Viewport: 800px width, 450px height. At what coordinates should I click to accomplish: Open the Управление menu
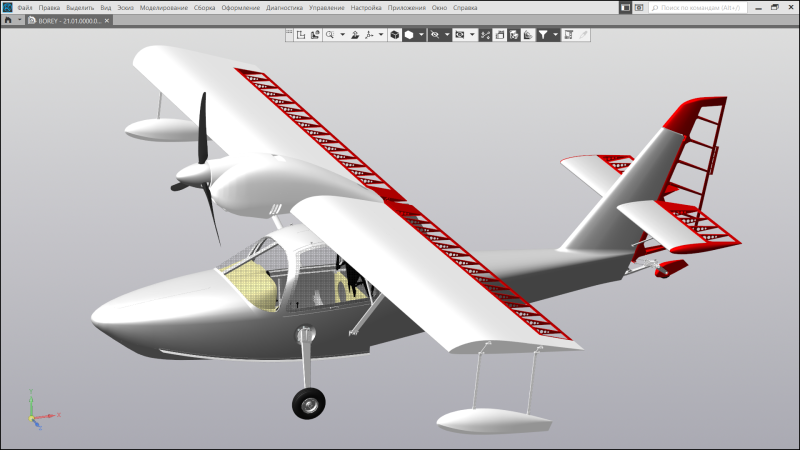tap(327, 8)
